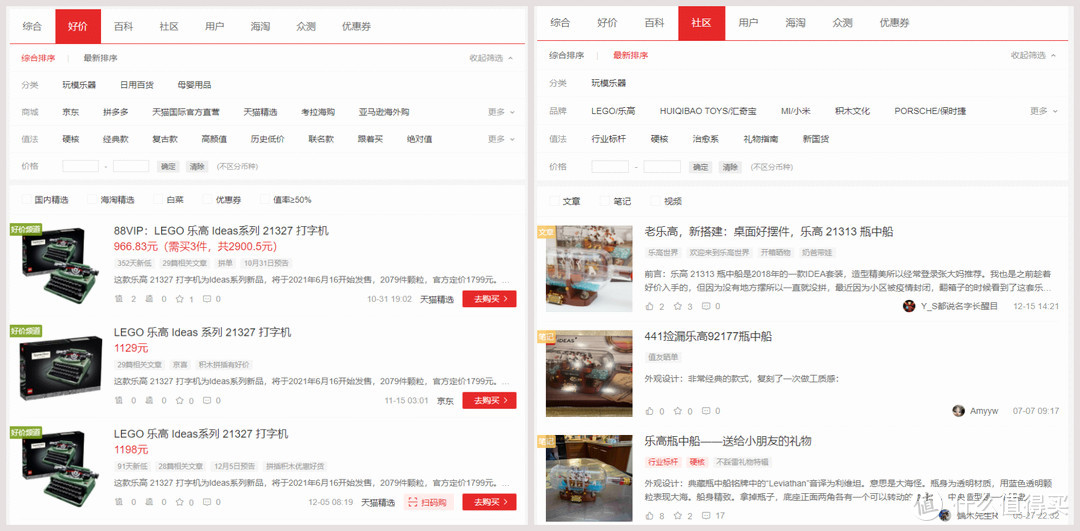Filter by 历史低价 in the 值法 row

click(x=267, y=138)
